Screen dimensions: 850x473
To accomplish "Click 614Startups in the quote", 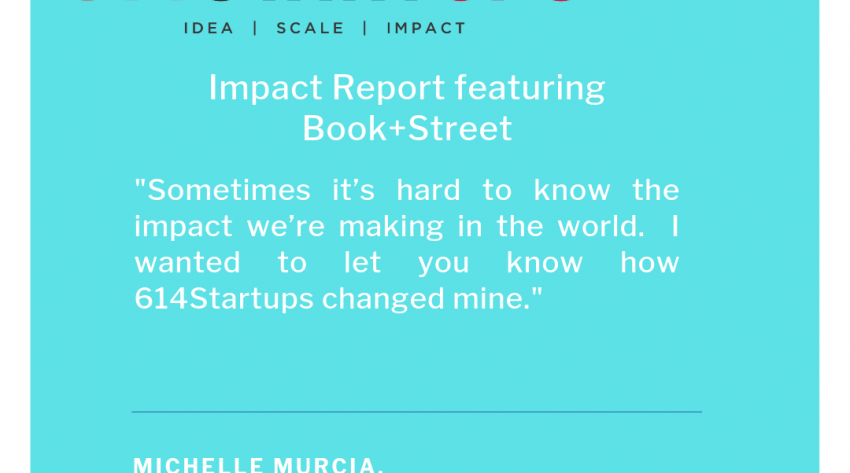I will tap(224, 298).
